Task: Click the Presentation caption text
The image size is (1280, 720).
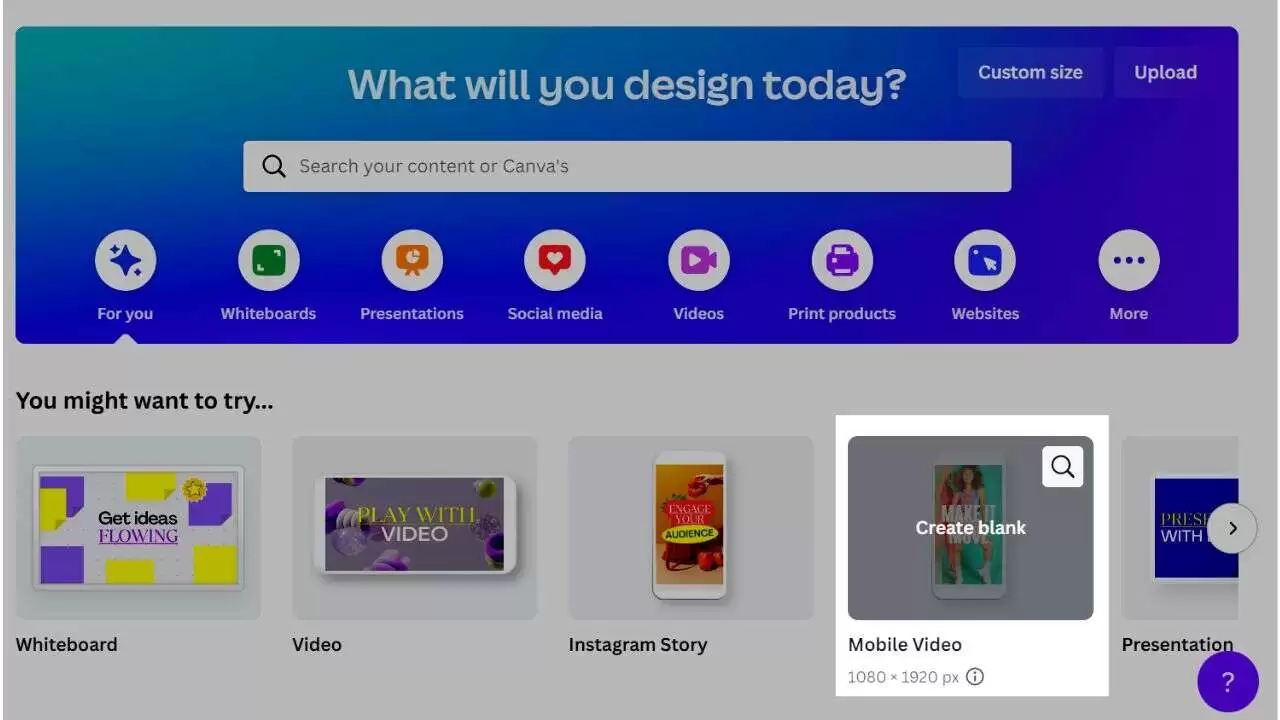Action: pos(1177,645)
